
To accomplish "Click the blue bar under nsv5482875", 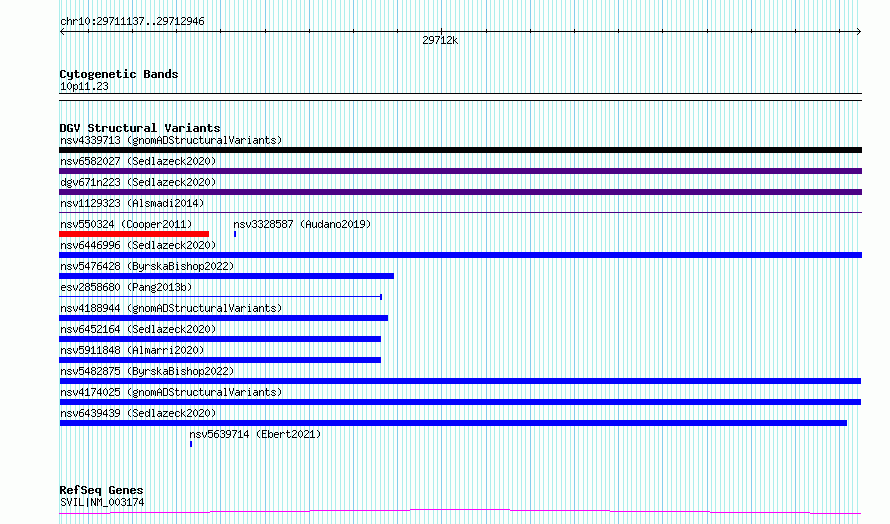I will click(x=460, y=381).
